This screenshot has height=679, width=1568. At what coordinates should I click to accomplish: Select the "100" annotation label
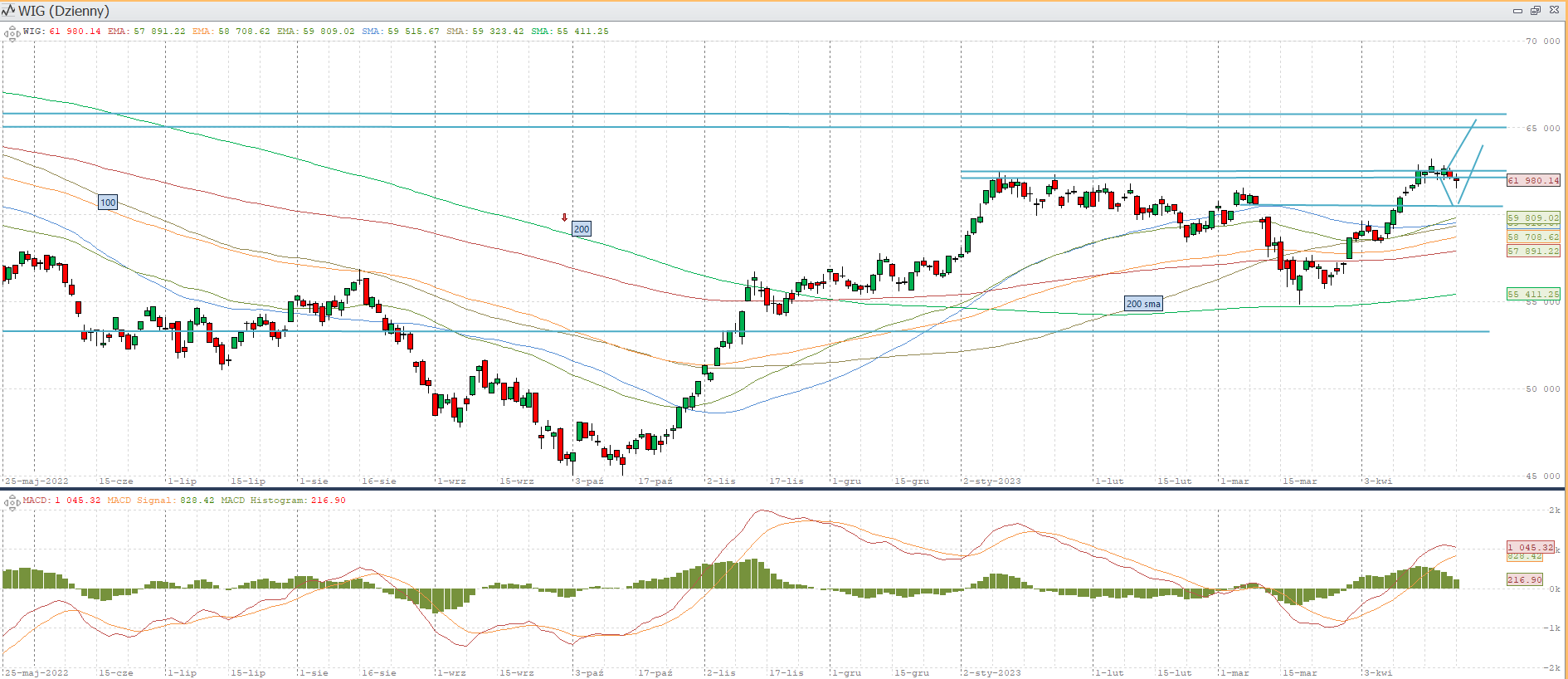[x=108, y=203]
